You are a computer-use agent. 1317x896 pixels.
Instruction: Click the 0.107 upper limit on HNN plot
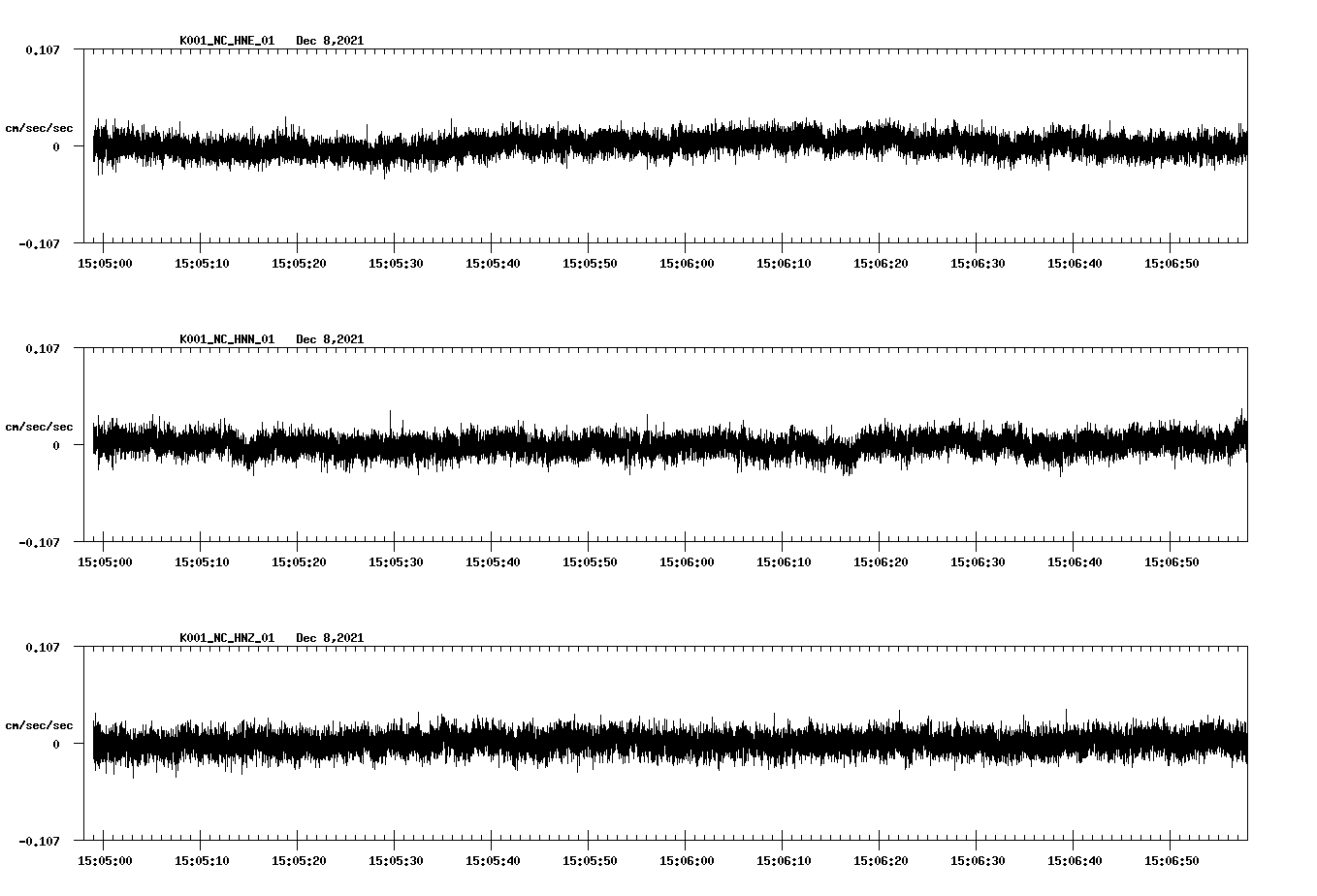point(43,349)
